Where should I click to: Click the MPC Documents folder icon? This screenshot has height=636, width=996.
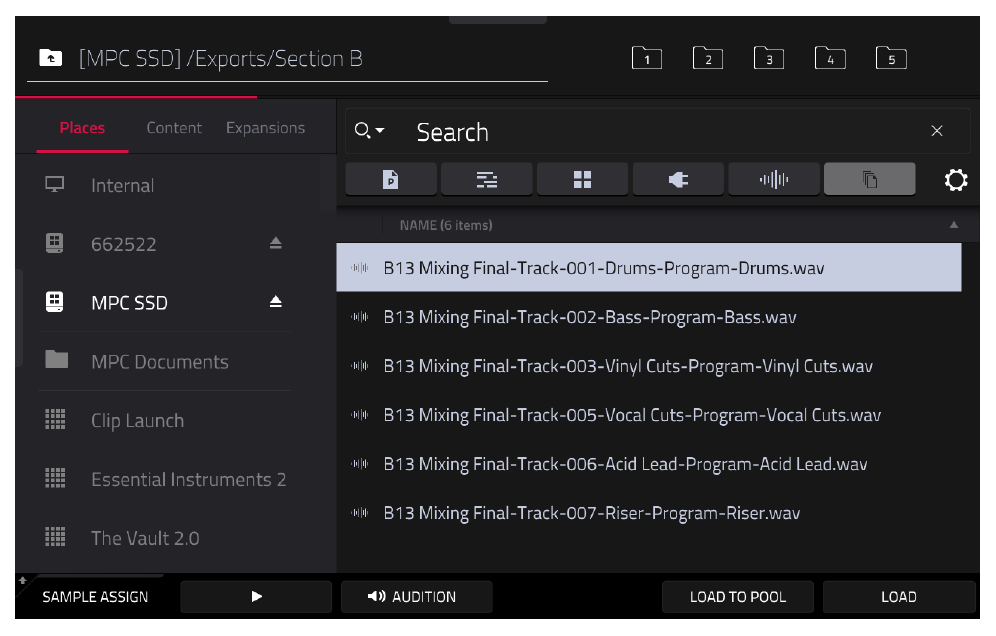pyautogui.click(x=57, y=360)
